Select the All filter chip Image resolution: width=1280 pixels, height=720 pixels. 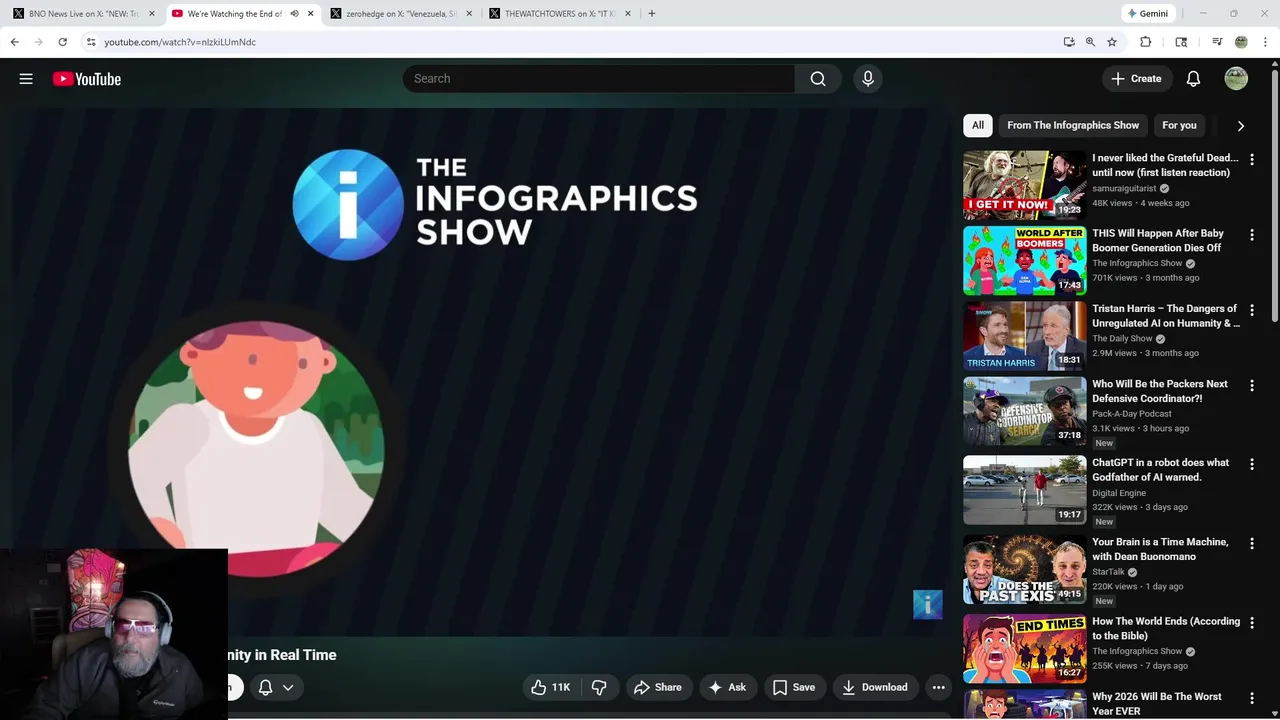pos(978,125)
